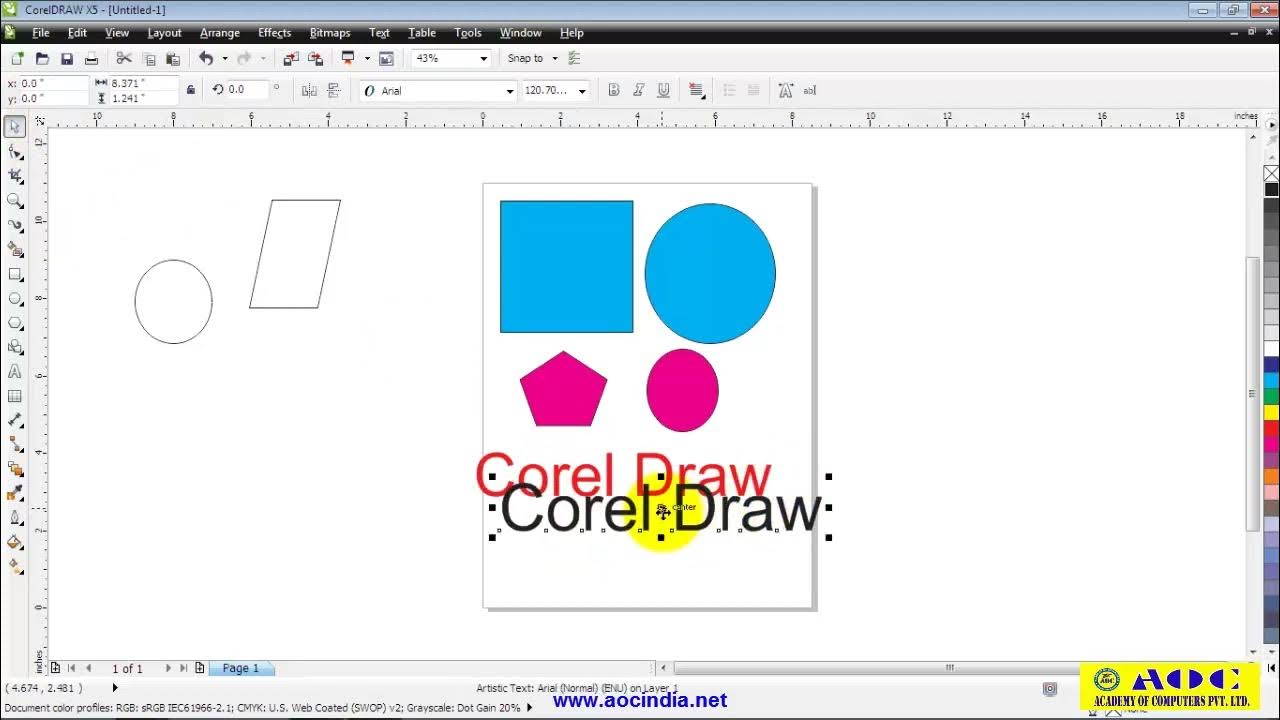
Task: Open the Options icon next to Snap to
Action: (x=574, y=59)
